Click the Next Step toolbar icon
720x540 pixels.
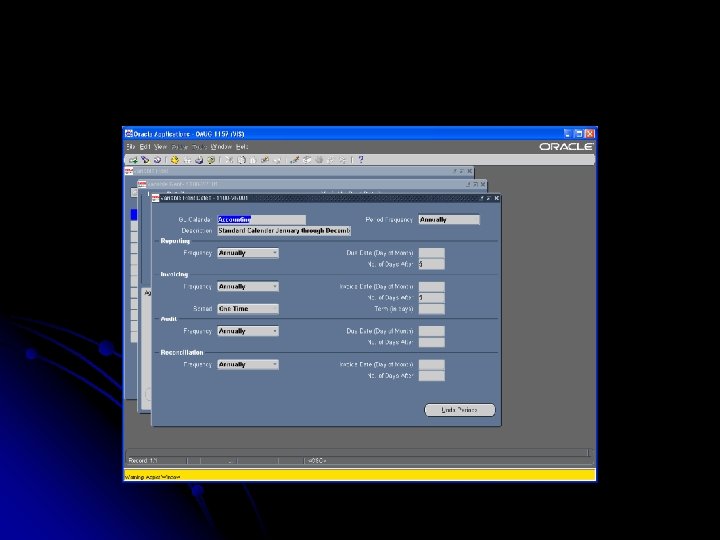tap(187, 160)
